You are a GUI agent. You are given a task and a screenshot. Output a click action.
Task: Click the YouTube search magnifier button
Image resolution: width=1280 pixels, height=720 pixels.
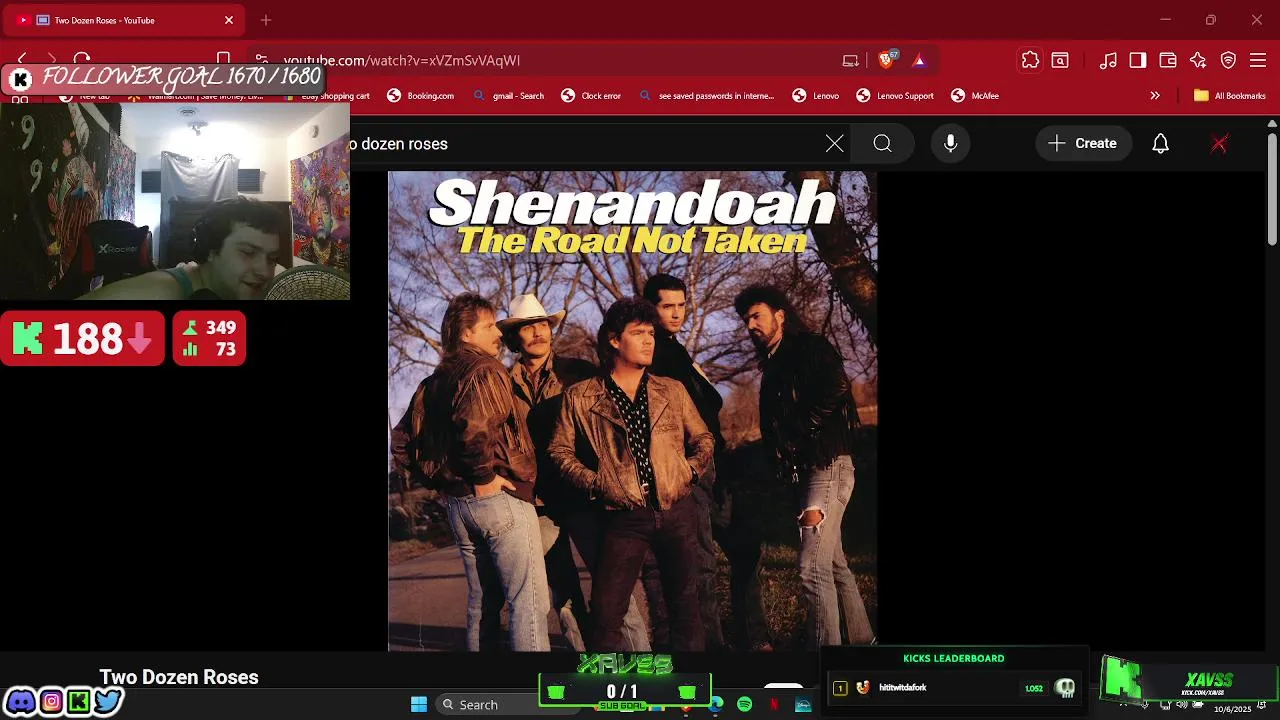tap(882, 144)
